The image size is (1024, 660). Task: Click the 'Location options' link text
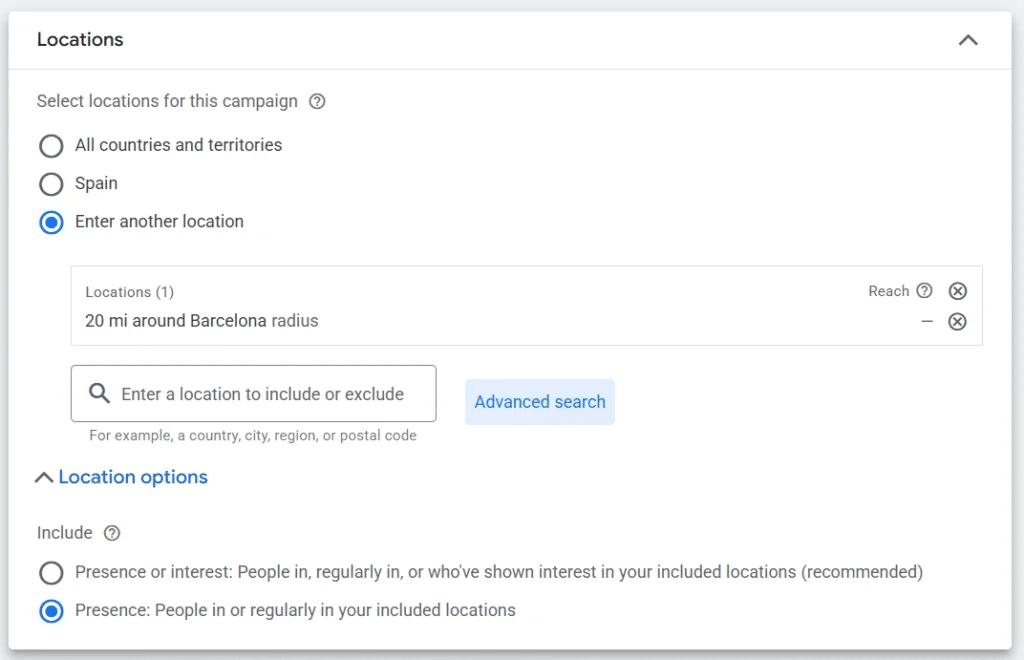tap(133, 477)
